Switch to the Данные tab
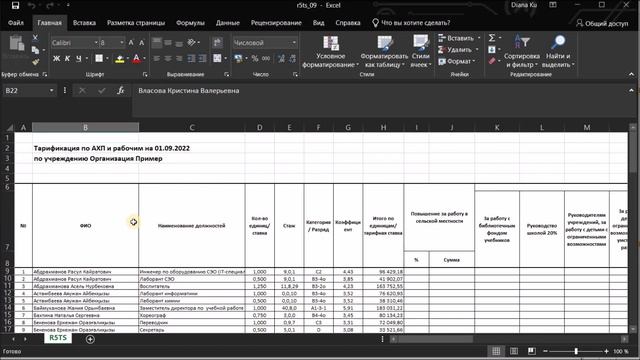Image resolution: width=640 pixels, height=360 pixels. [x=228, y=23]
